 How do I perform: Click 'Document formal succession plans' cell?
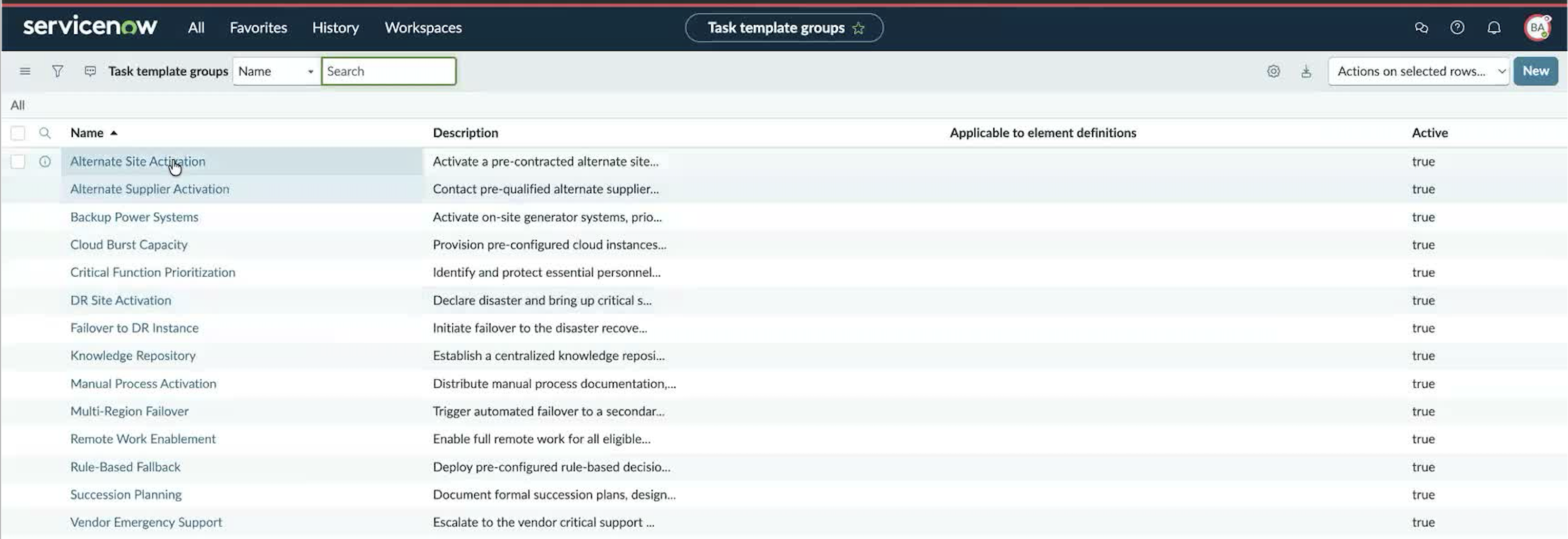point(554,494)
